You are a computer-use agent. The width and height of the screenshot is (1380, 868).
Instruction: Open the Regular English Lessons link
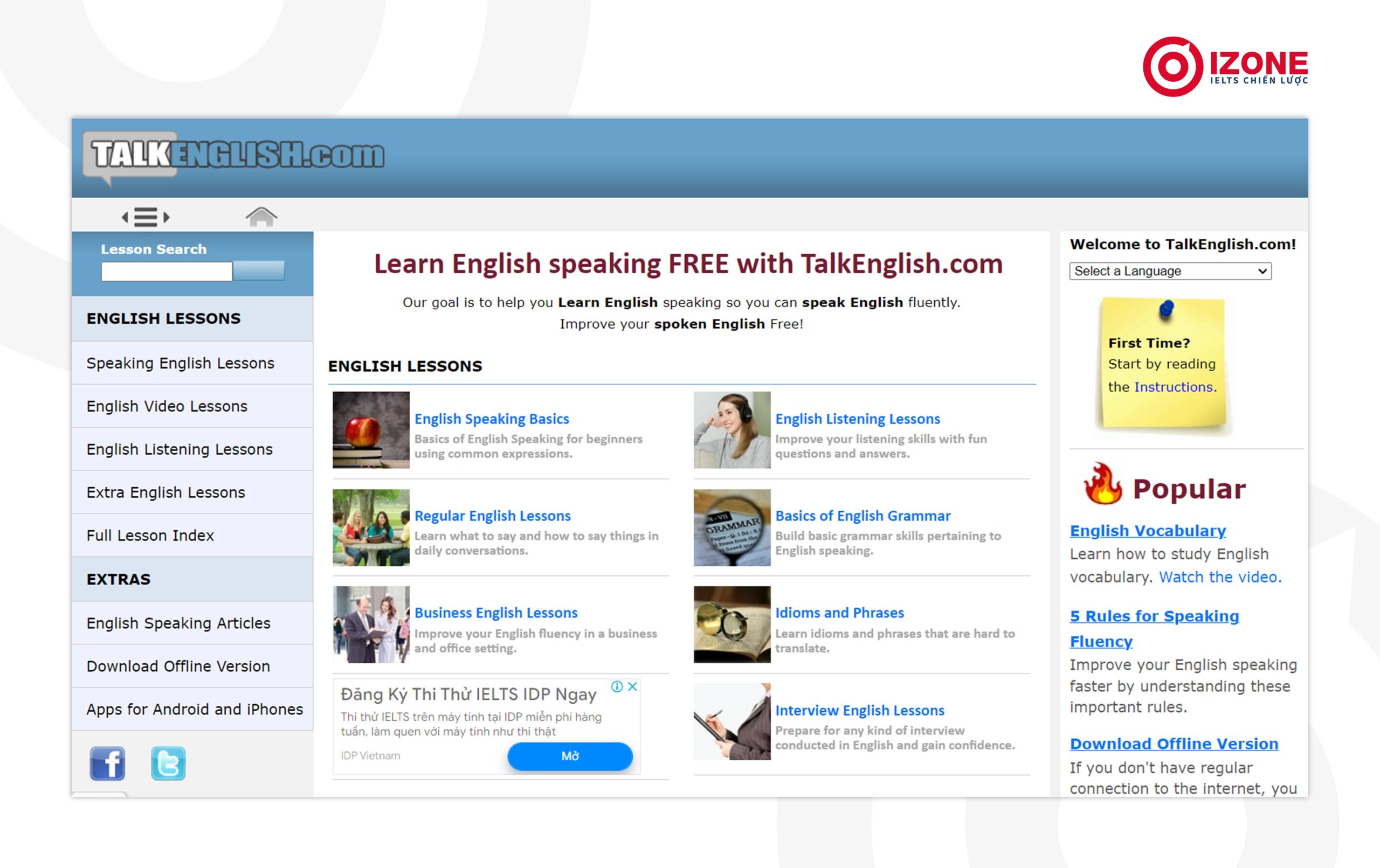(492, 516)
